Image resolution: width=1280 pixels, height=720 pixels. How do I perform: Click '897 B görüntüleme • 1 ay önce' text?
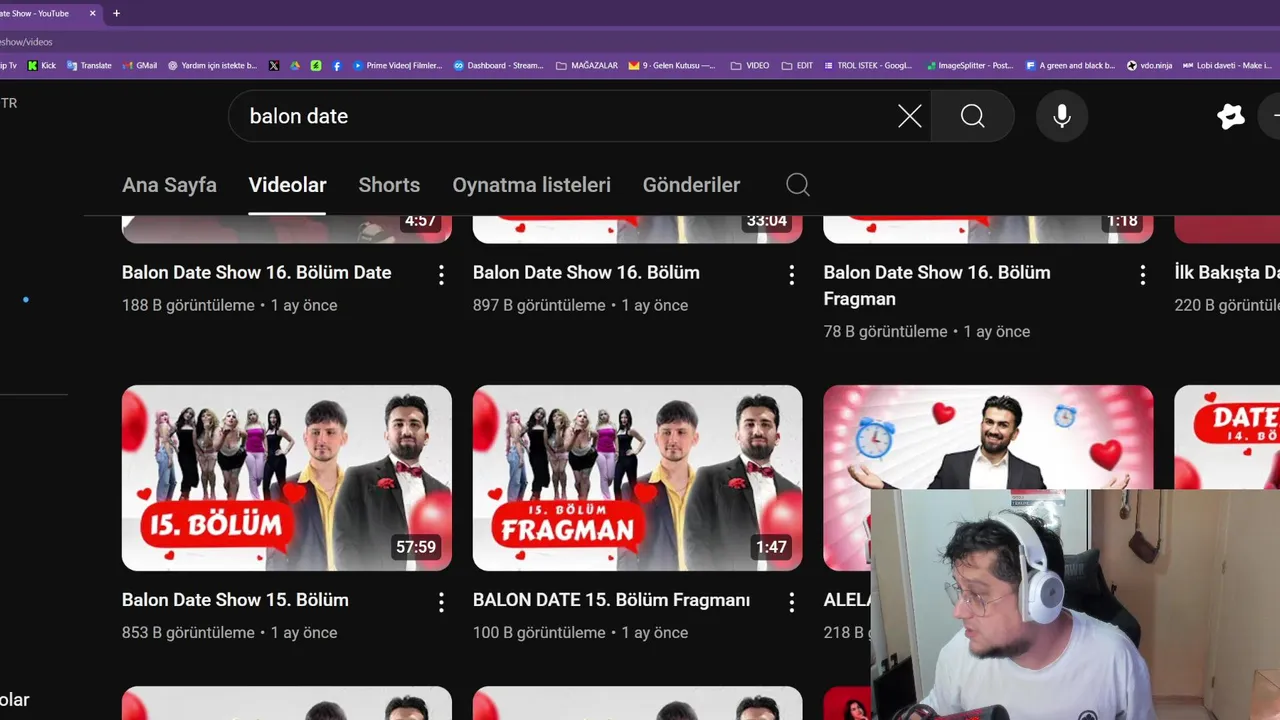pyautogui.click(x=580, y=305)
